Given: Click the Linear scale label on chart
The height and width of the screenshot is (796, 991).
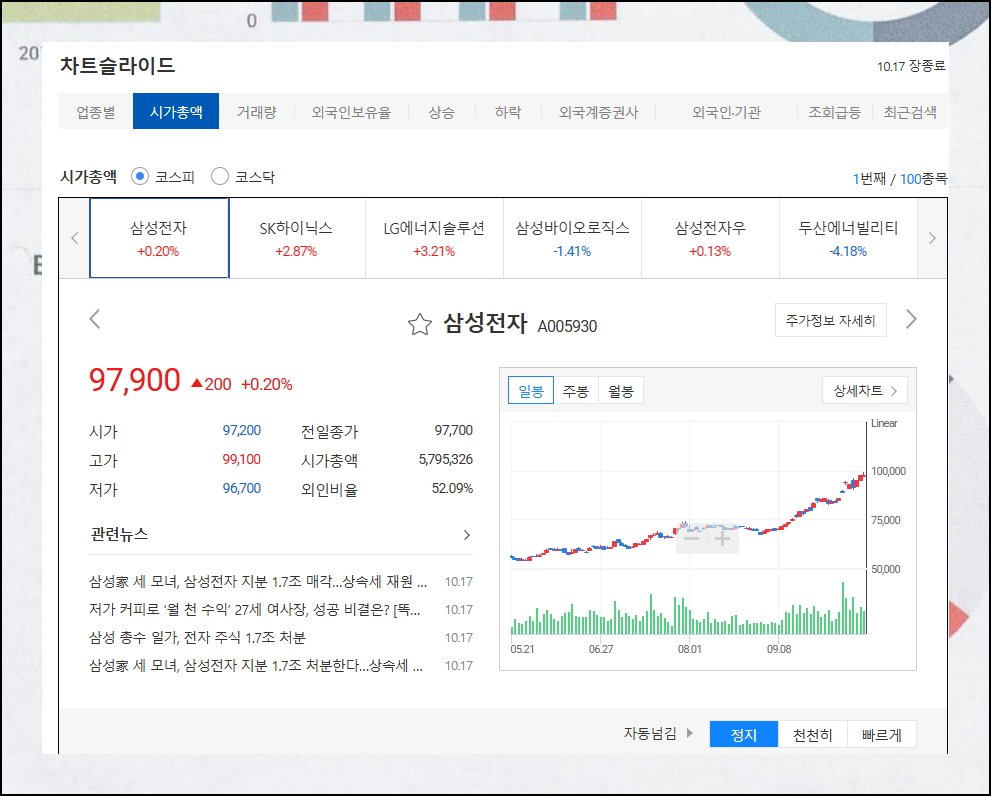Looking at the screenshot, I should (884, 424).
